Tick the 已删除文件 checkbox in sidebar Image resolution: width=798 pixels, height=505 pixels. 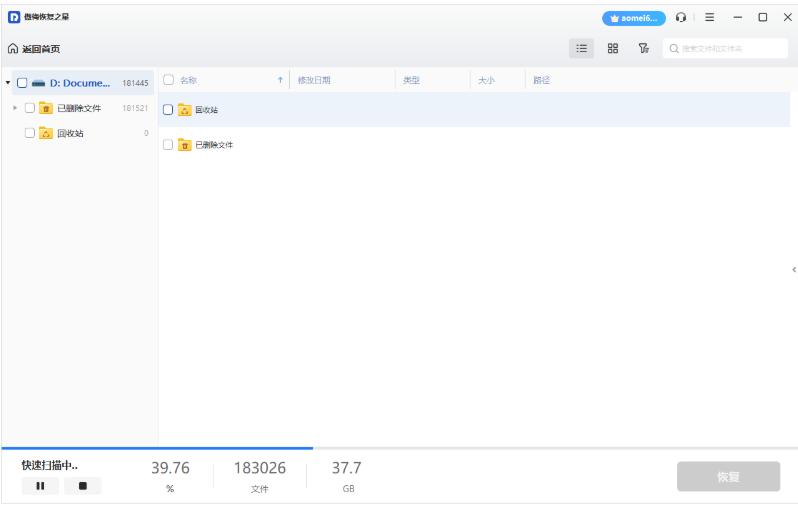point(30,108)
